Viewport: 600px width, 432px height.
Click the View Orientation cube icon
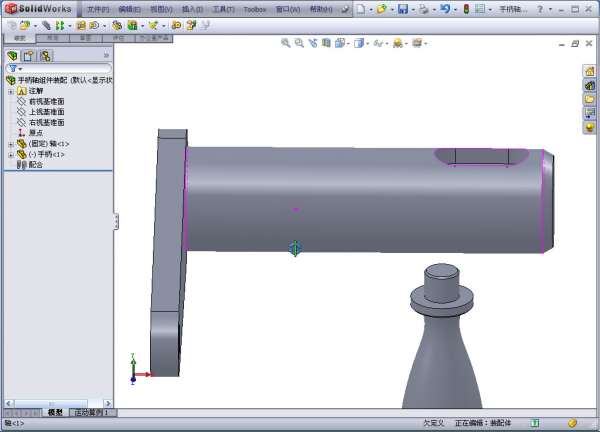[x=339, y=43]
